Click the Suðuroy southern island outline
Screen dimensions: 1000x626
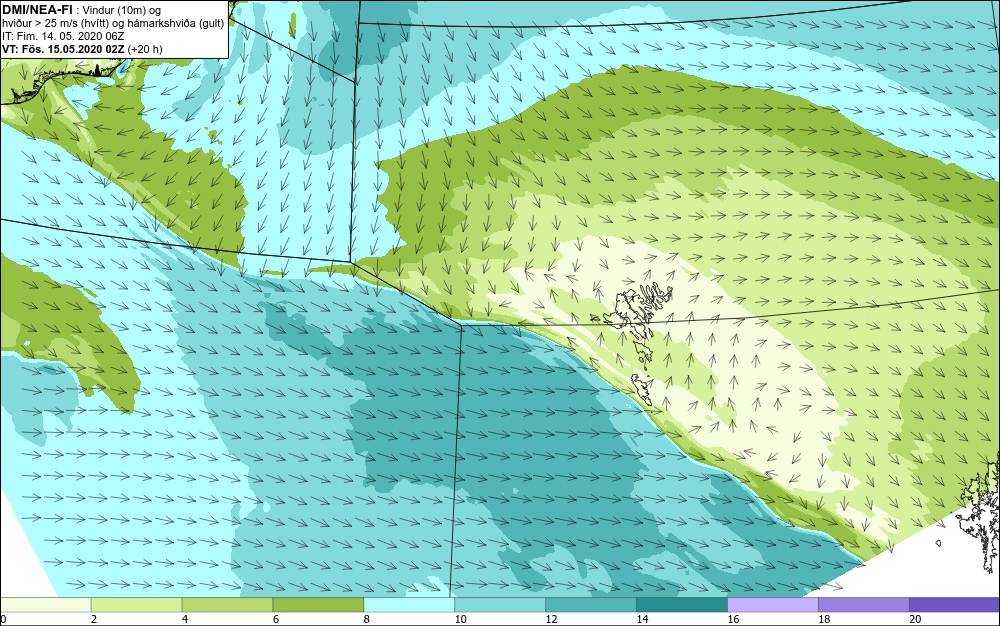pos(643,389)
